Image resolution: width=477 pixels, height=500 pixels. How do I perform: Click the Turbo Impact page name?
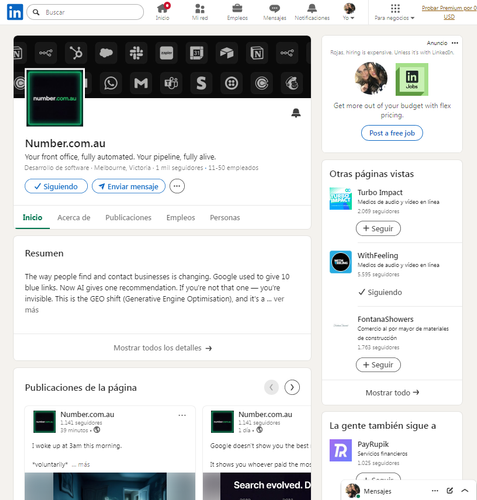click(x=380, y=192)
